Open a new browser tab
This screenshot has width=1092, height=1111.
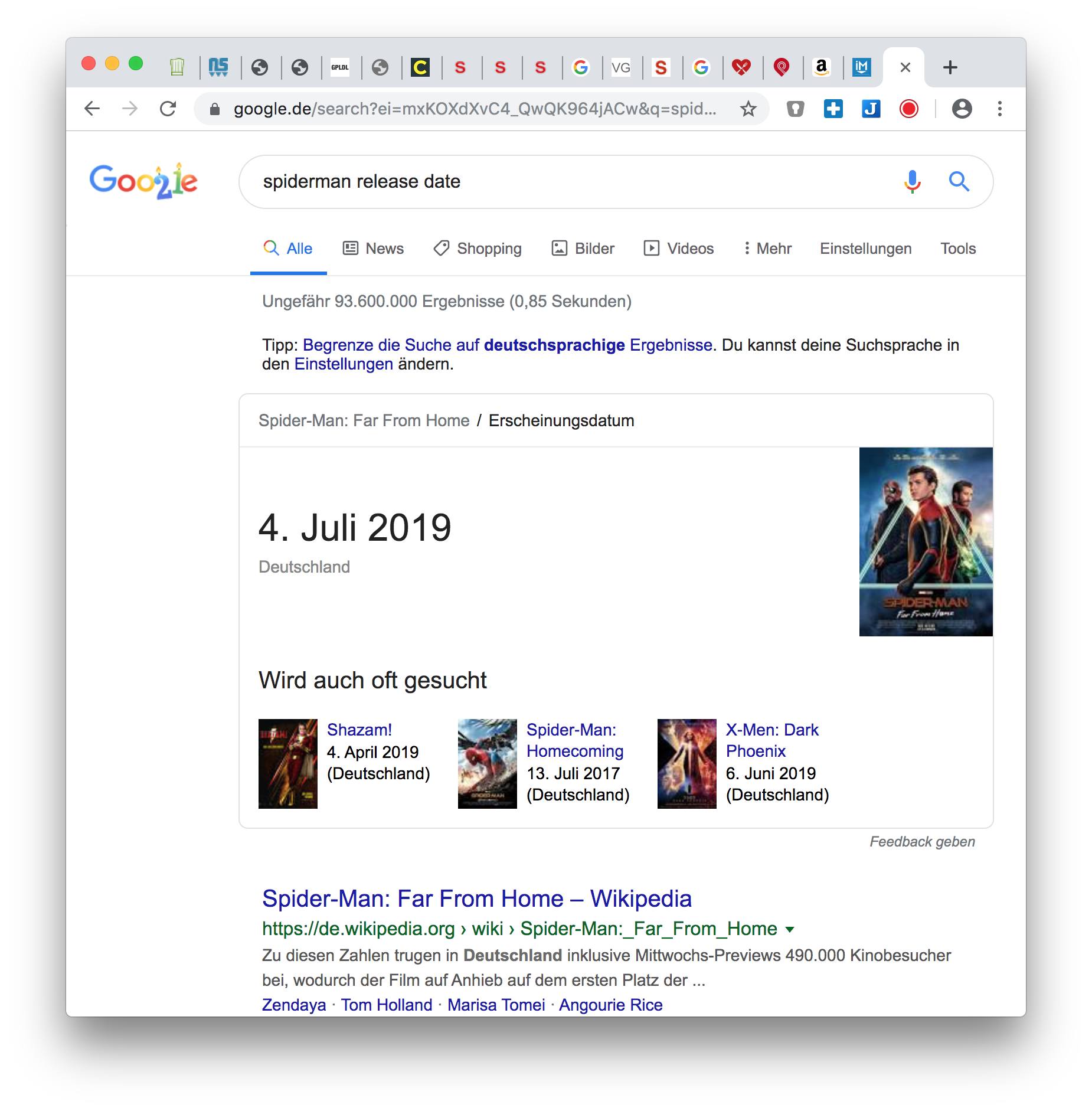pos(950,67)
